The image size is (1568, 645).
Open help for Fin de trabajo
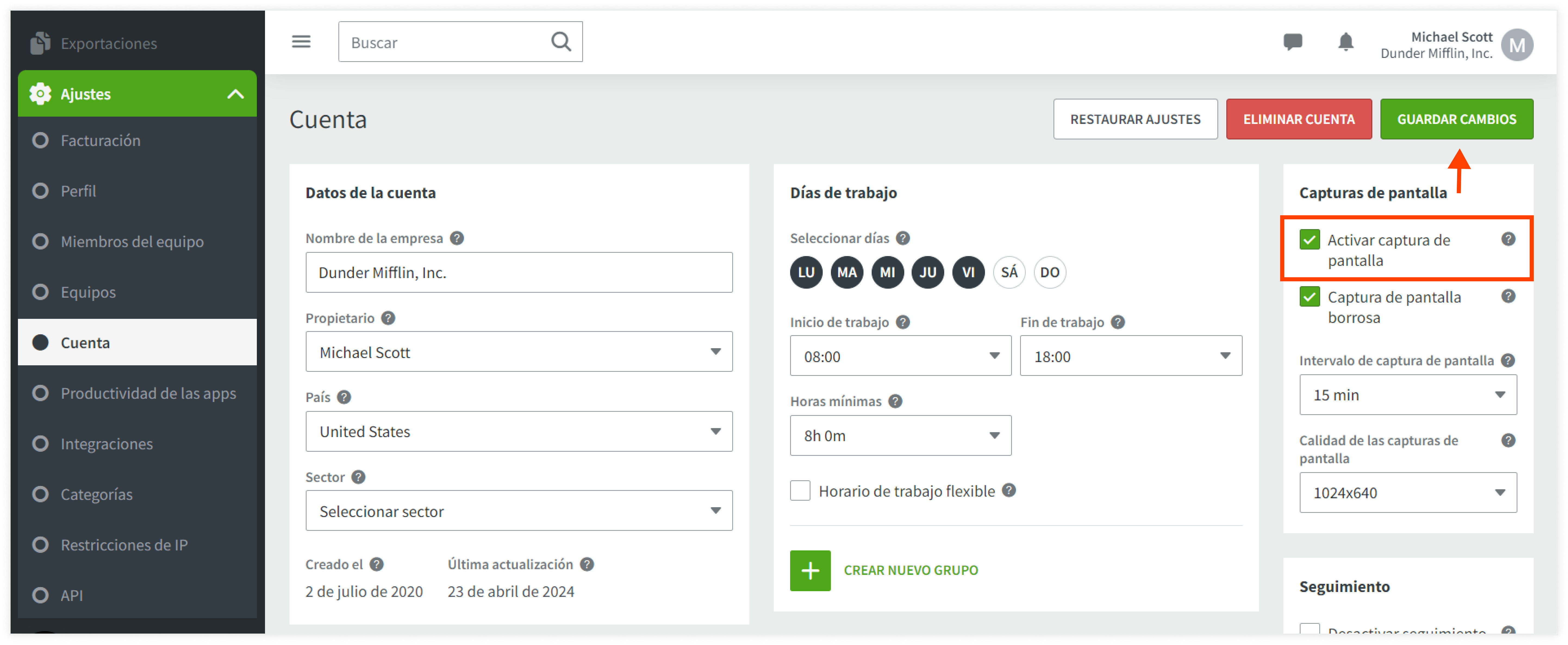[1118, 322]
